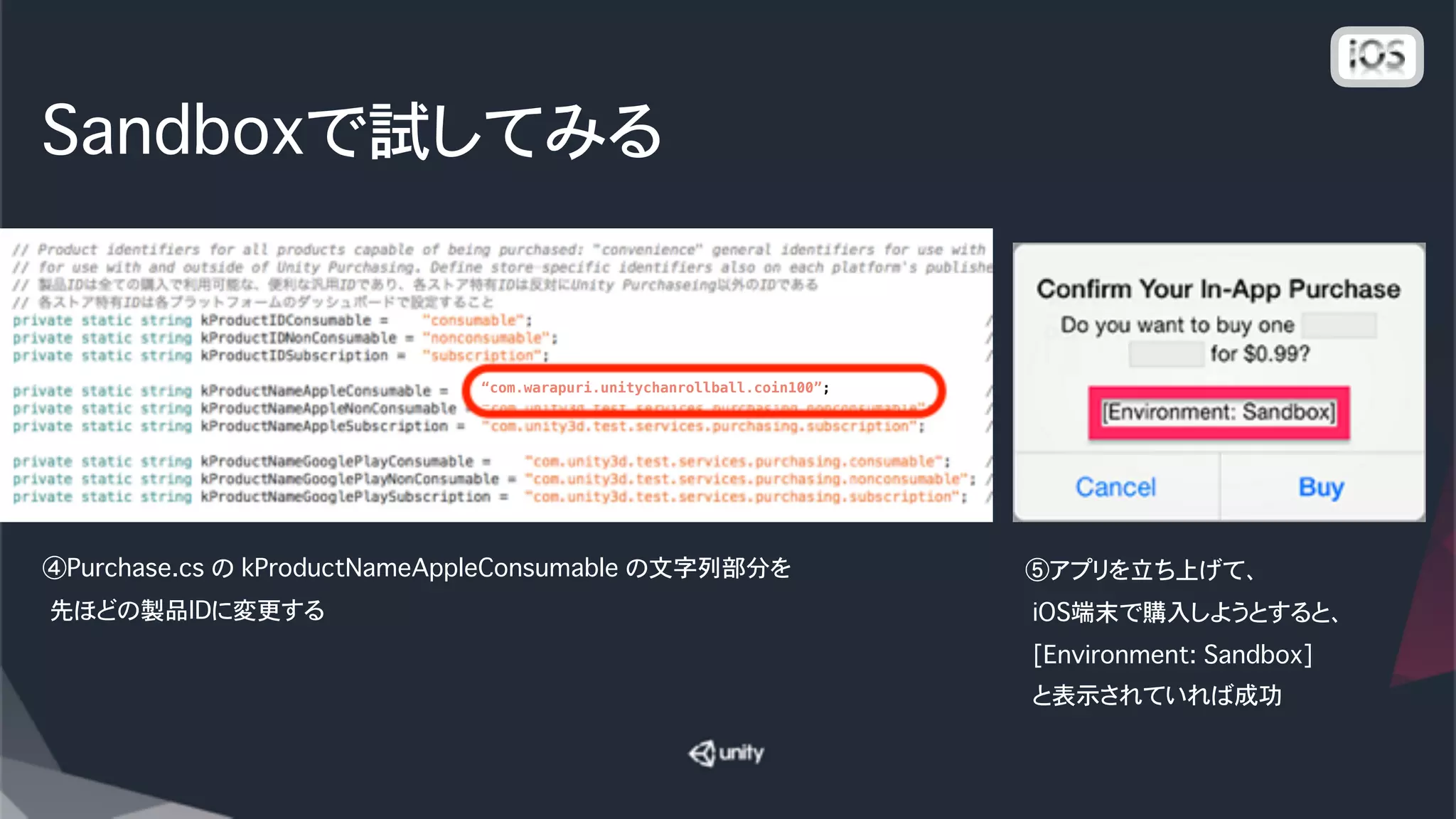
Task: Click the "と表示されていれば成功" caption line
Action: click(1157, 695)
